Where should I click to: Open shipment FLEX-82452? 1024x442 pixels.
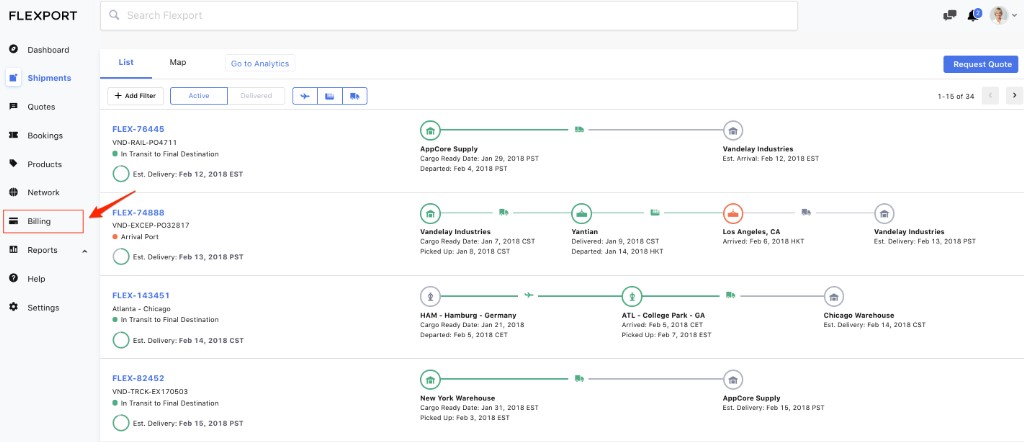click(x=138, y=378)
